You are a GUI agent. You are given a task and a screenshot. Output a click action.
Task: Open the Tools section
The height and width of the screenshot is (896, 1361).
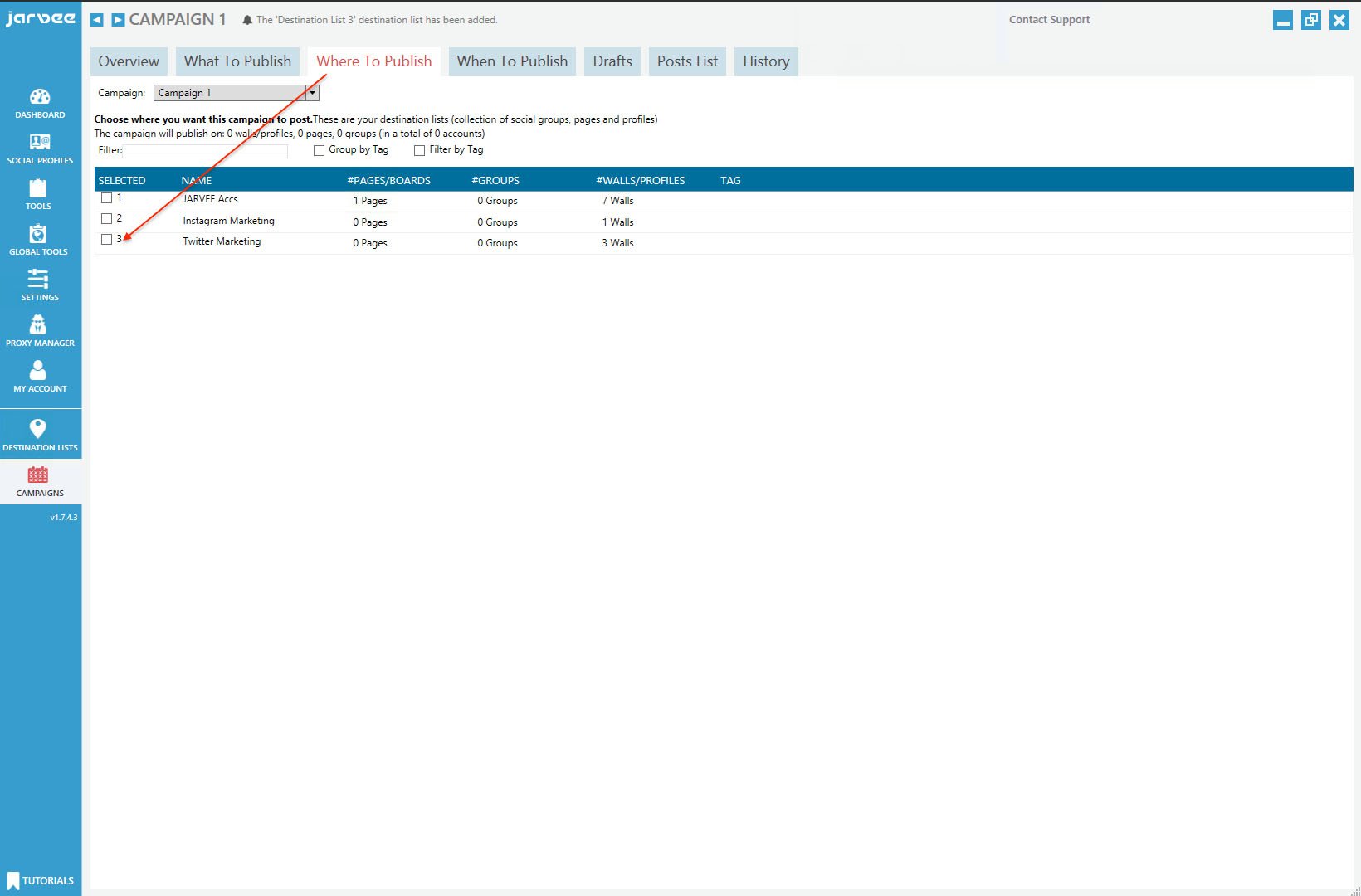click(x=38, y=194)
